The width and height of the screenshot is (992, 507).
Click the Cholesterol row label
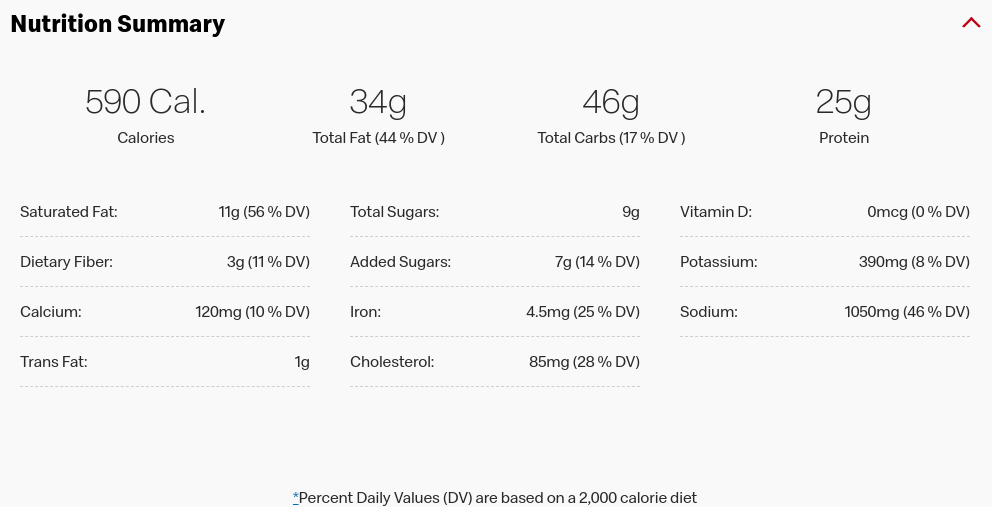click(392, 361)
